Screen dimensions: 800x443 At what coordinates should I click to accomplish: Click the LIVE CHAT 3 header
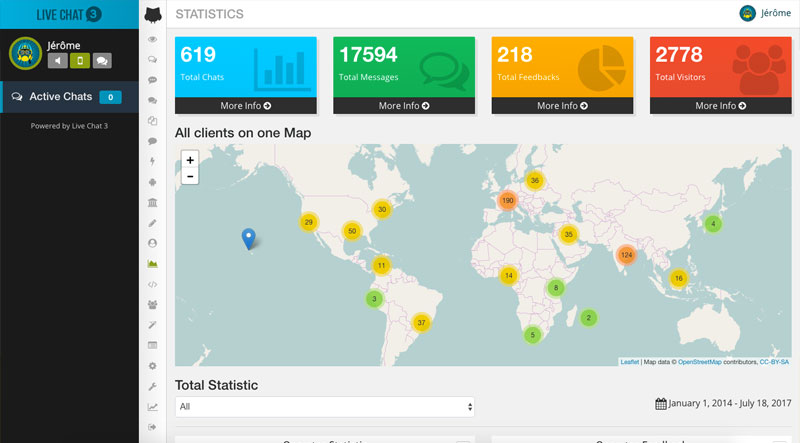click(x=69, y=14)
